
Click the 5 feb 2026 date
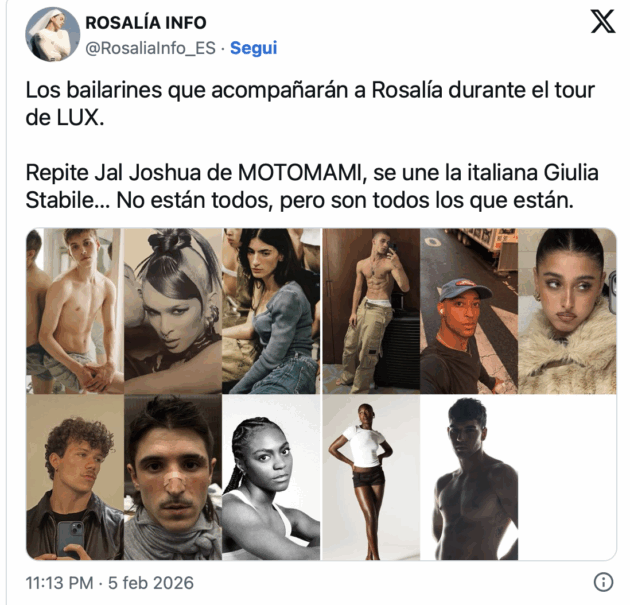pos(151,583)
